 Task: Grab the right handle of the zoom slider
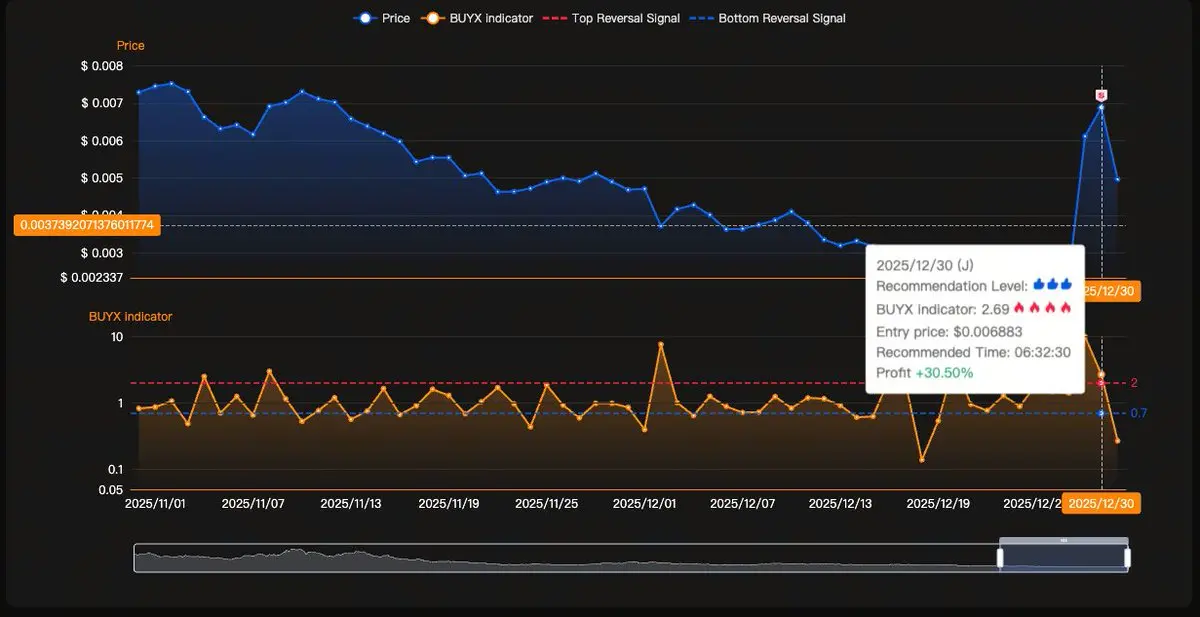1127,558
